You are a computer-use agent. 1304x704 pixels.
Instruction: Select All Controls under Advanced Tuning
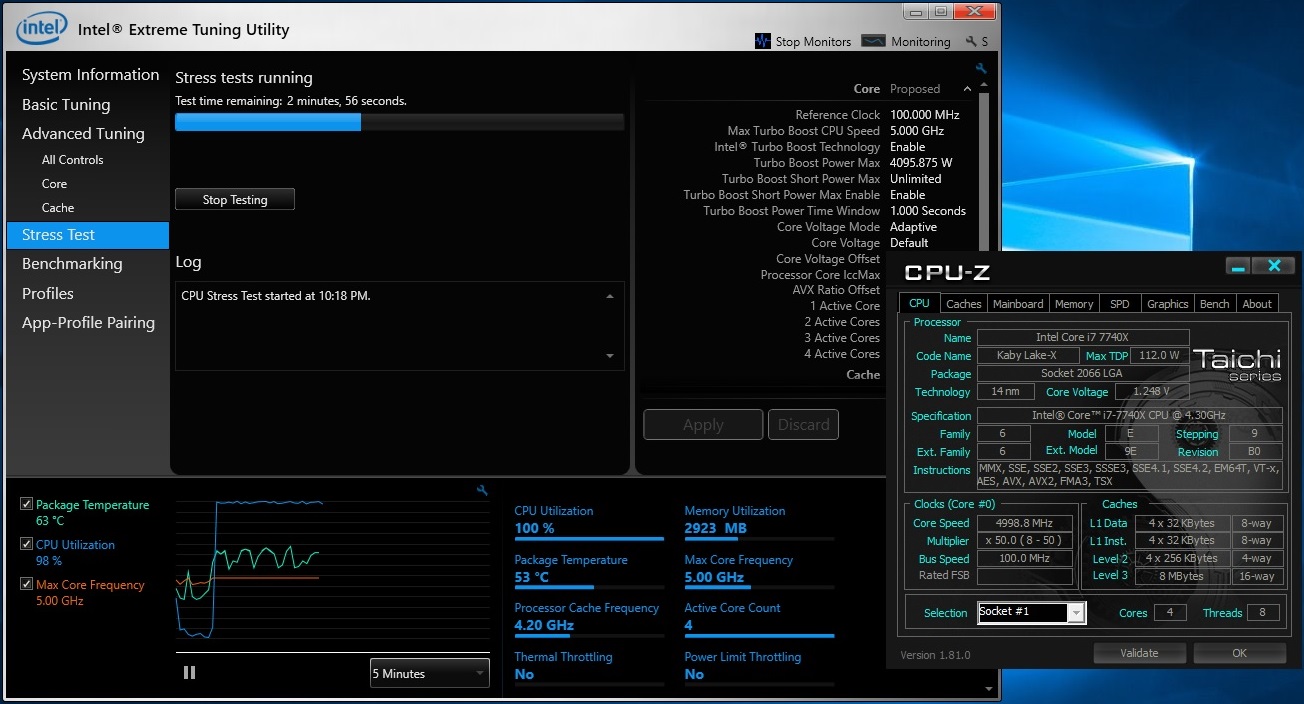click(x=72, y=160)
